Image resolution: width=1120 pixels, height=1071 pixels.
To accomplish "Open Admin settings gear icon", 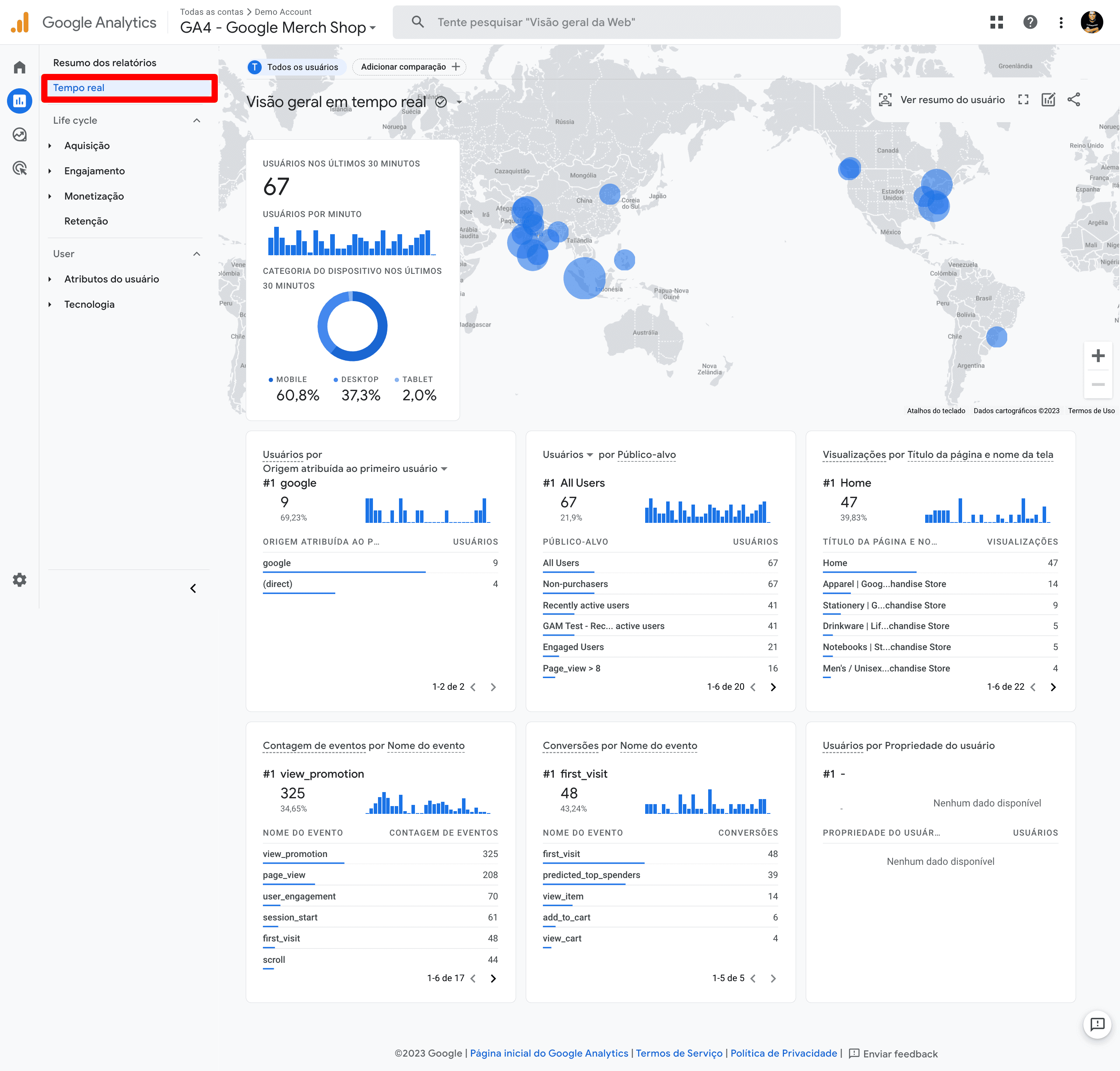I will tap(19, 580).
